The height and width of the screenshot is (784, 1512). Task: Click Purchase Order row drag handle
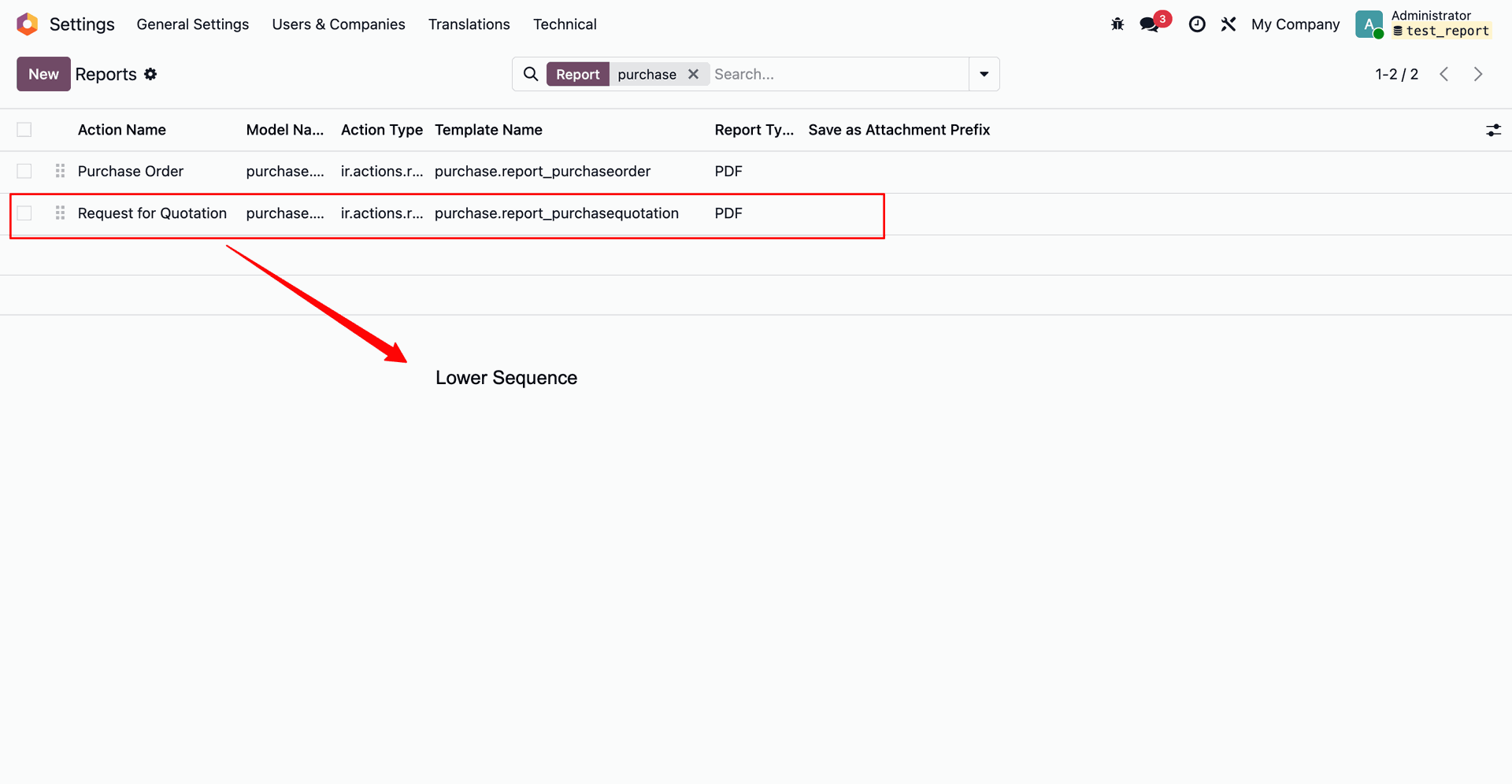[x=60, y=171]
